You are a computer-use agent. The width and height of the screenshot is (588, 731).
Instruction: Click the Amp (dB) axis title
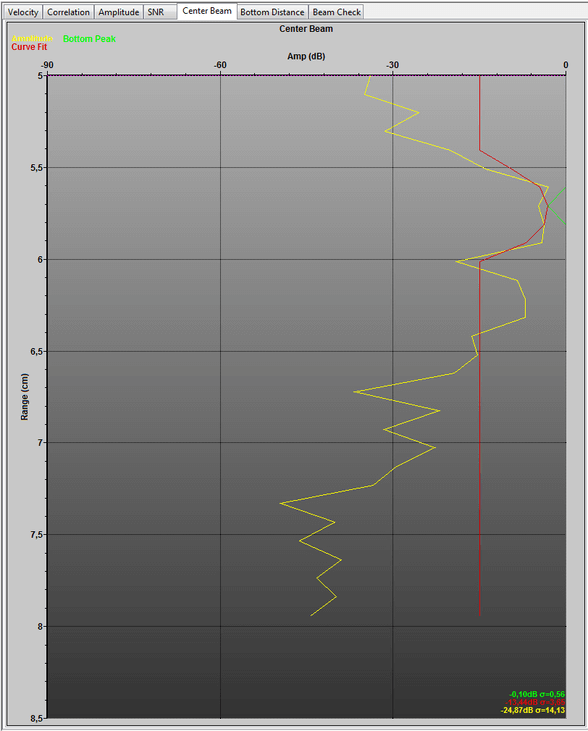306,56
